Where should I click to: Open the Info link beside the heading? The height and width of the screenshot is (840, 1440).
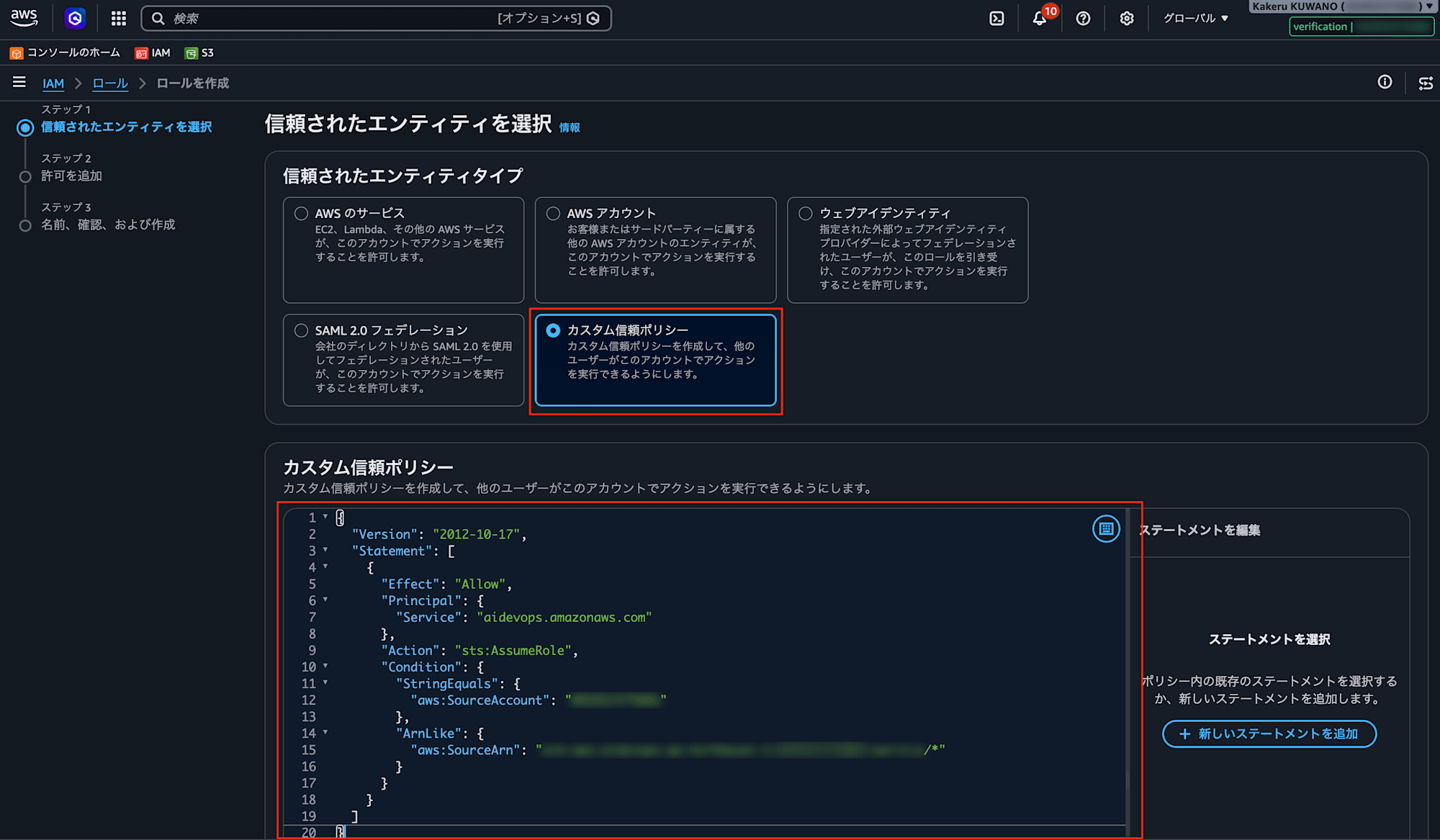tap(570, 127)
